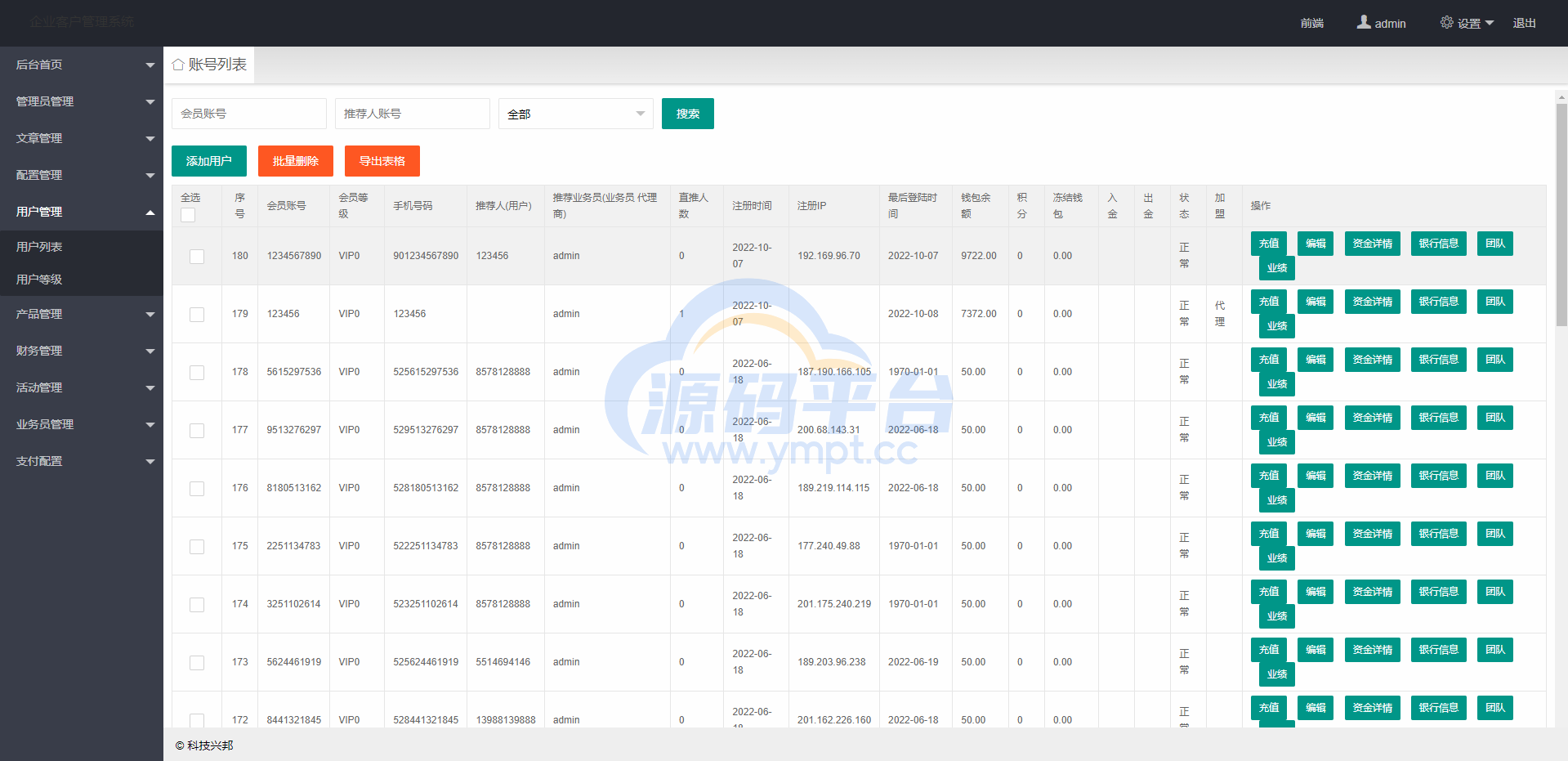Click 退出 to log out

[x=1525, y=23]
